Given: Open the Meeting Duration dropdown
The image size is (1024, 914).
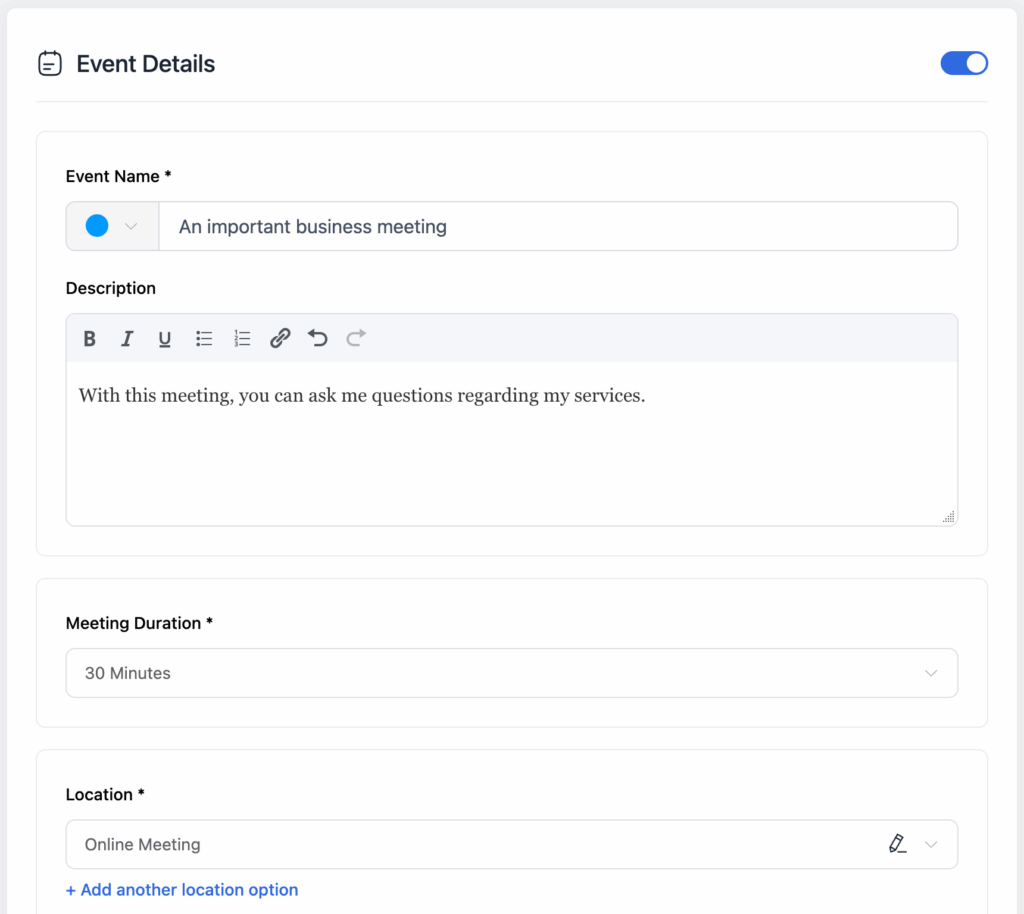Looking at the screenshot, I should pos(930,673).
